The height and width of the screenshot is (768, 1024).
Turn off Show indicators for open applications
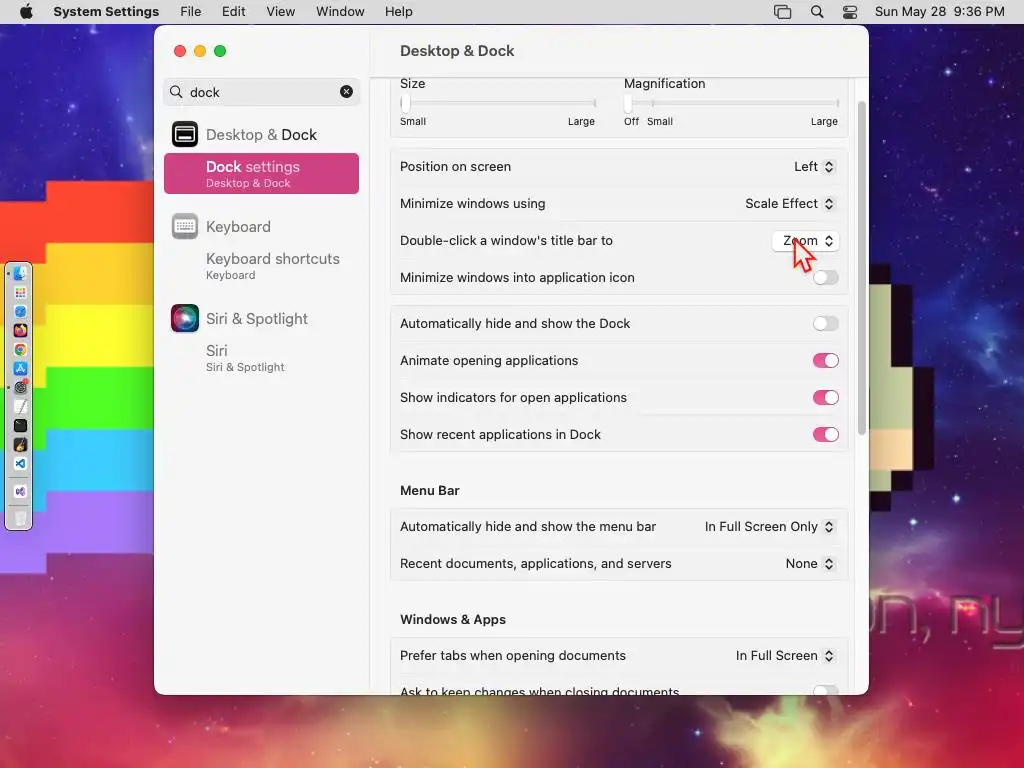(825, 398)
